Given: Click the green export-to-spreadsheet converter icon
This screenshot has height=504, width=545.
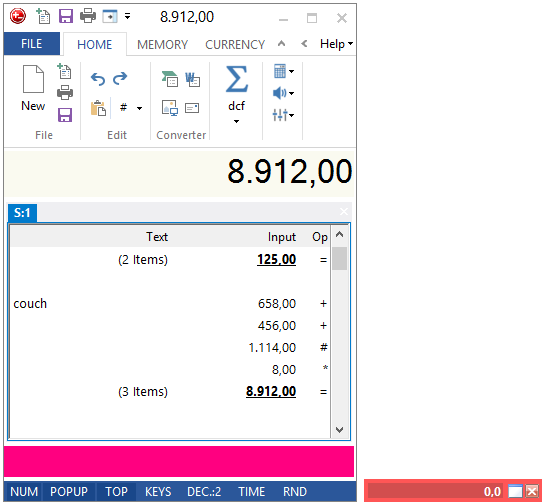Looking at the screenshot, I should (170, 79).
